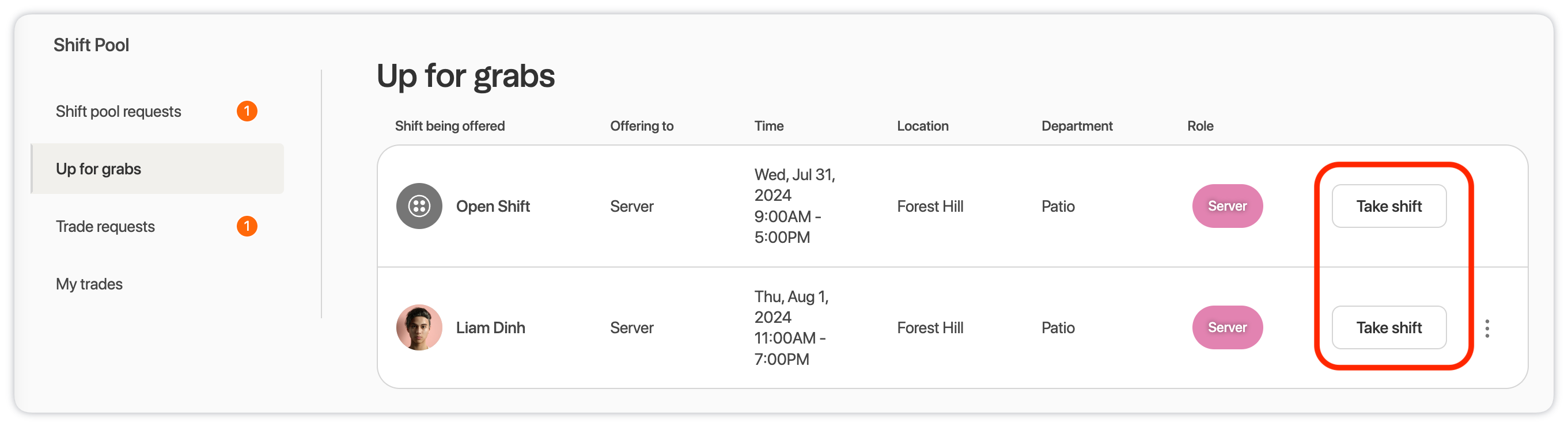Click the Liam Dinh name text

(491, 327)
